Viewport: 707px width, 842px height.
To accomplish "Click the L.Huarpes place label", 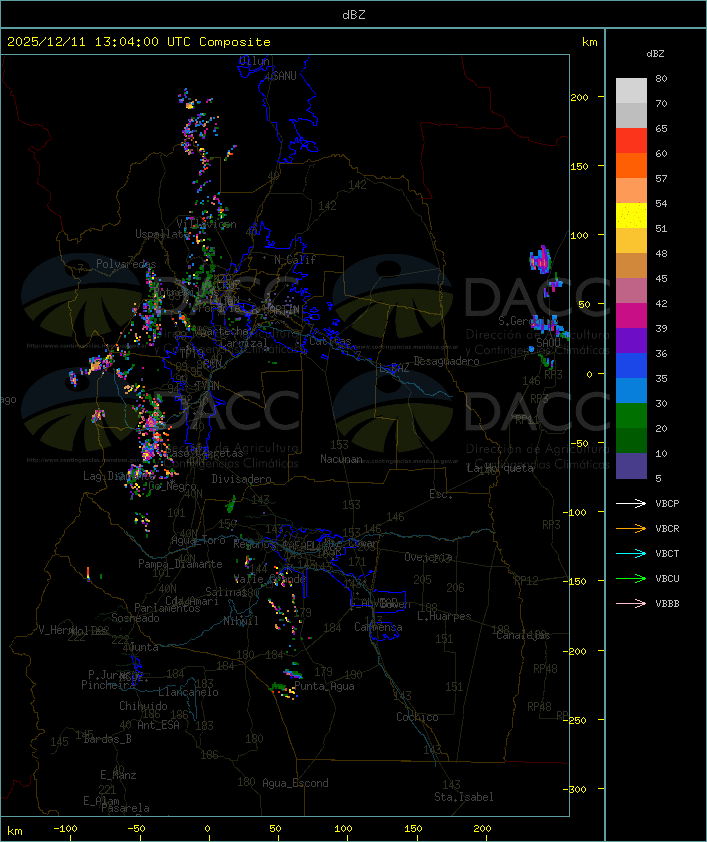I will [x=444, y=616].
